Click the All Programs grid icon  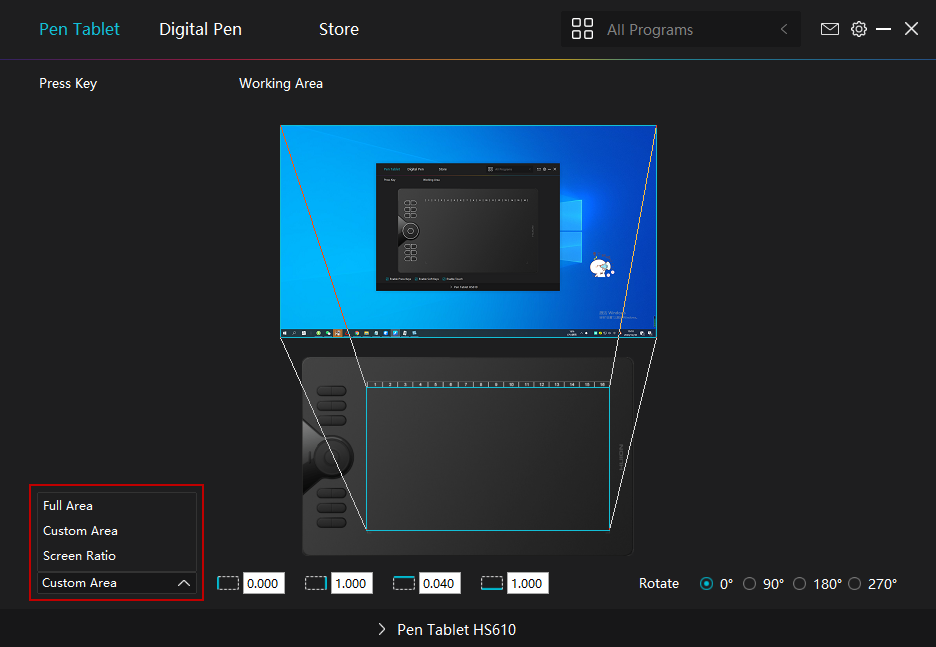click(582, 29)
